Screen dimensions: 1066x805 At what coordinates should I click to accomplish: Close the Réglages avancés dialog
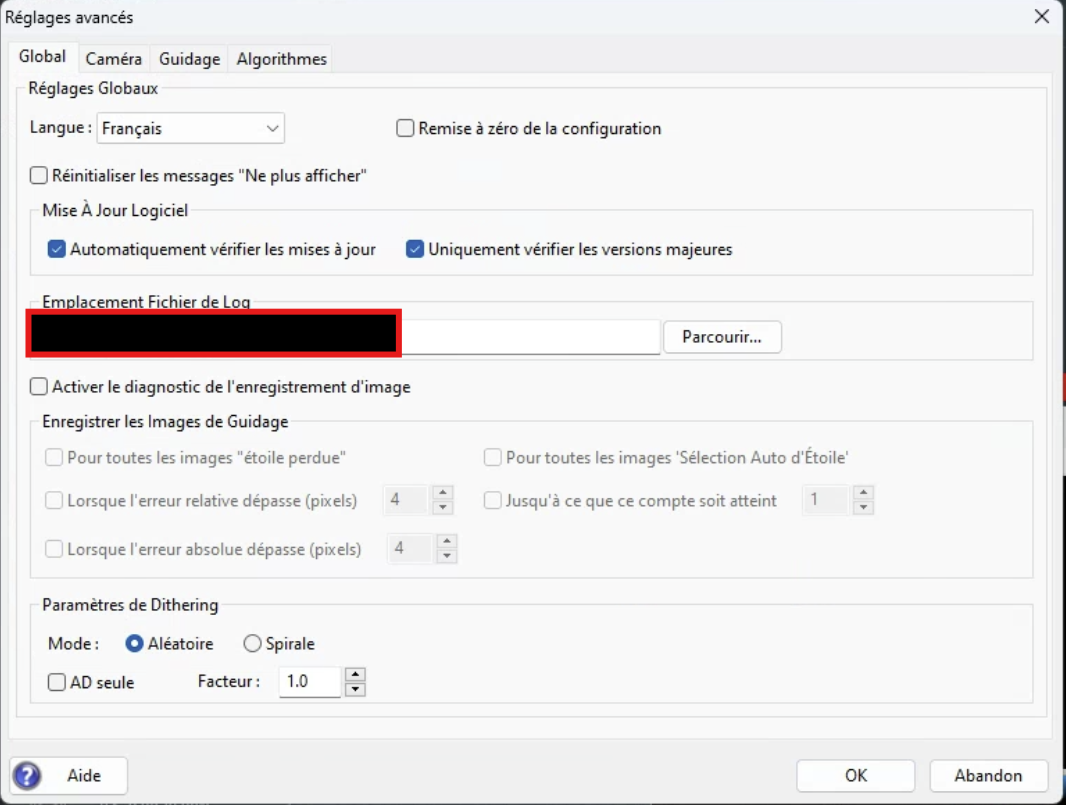[x=1042, y=16]
